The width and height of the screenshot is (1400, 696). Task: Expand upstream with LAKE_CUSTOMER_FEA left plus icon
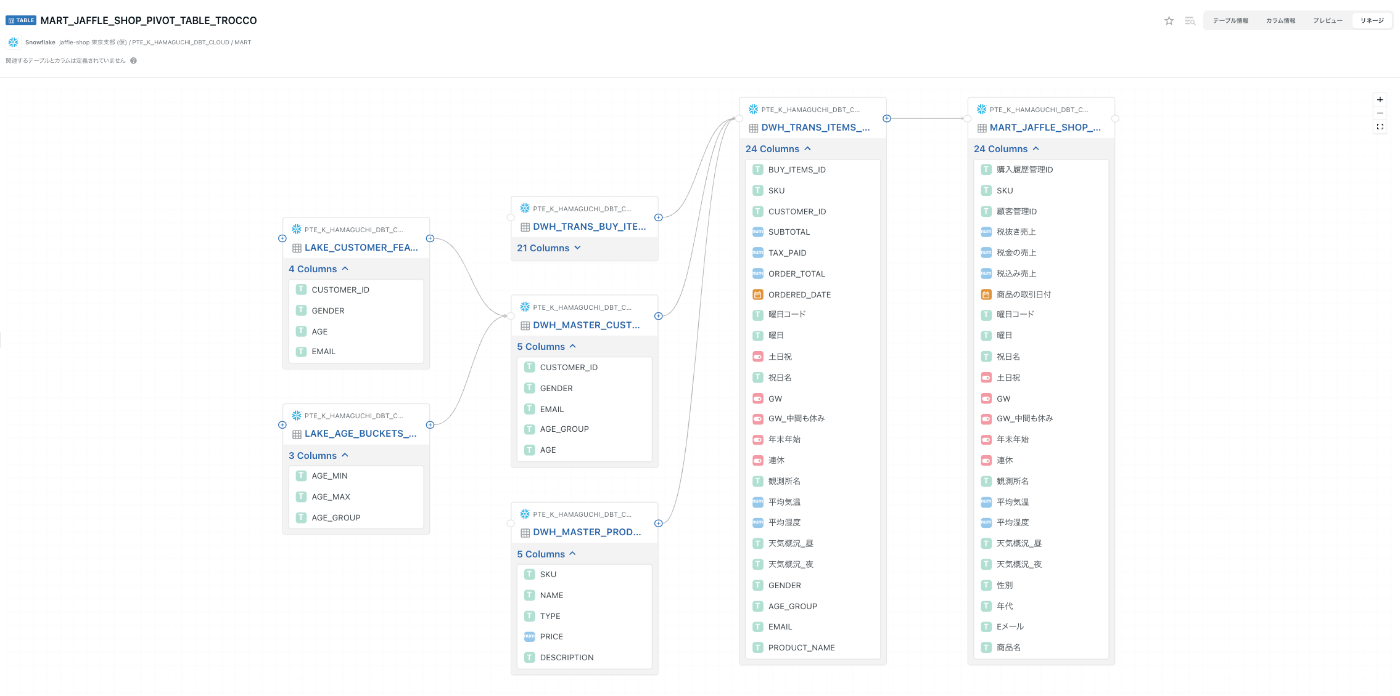click(282, 238)
